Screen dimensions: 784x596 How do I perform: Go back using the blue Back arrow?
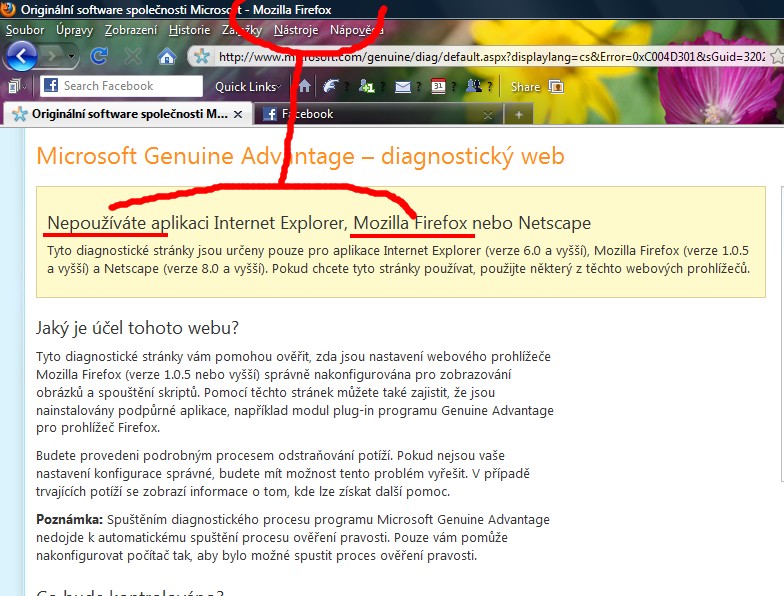pos(20,56)
